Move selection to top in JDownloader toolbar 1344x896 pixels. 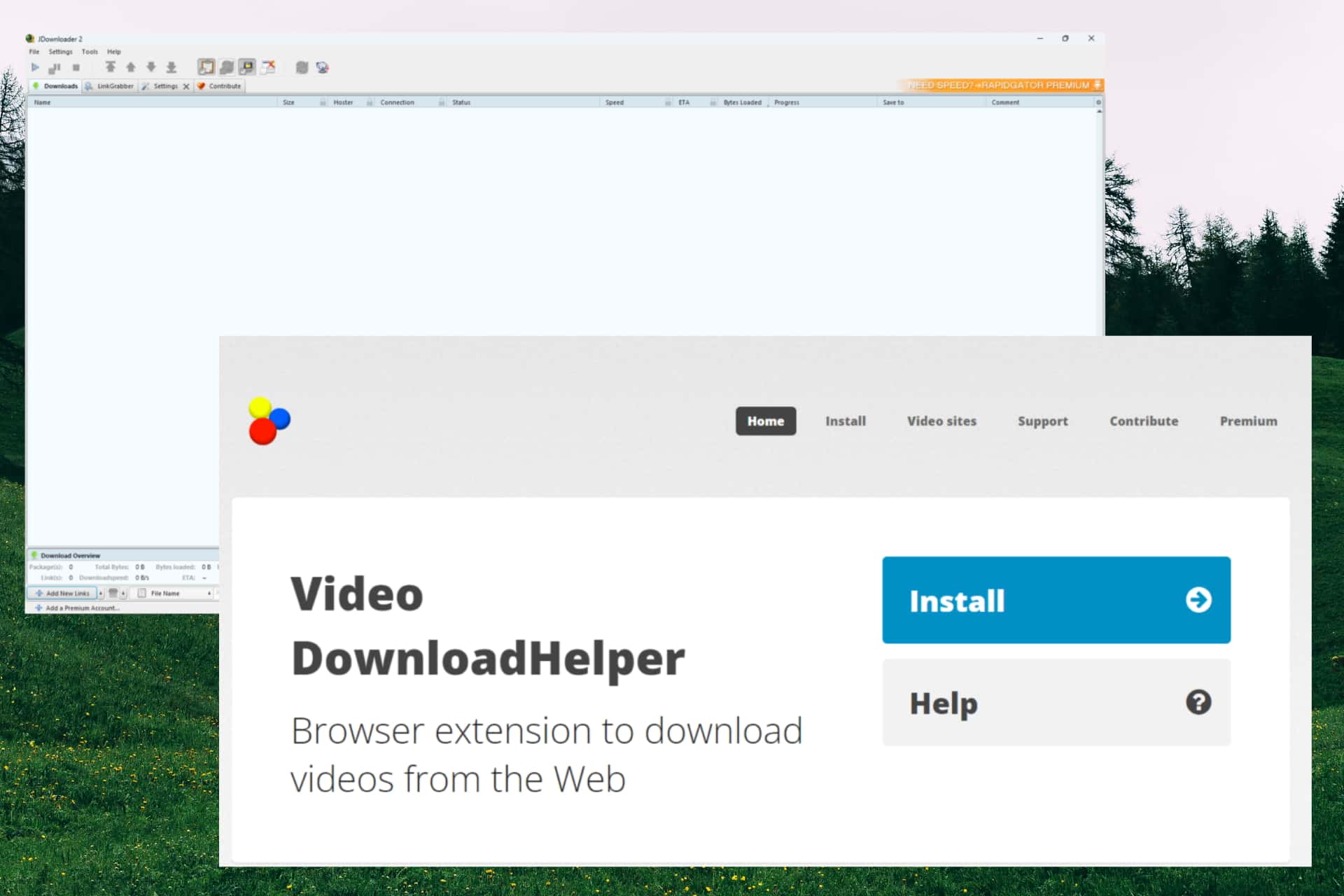coord(111,67)
